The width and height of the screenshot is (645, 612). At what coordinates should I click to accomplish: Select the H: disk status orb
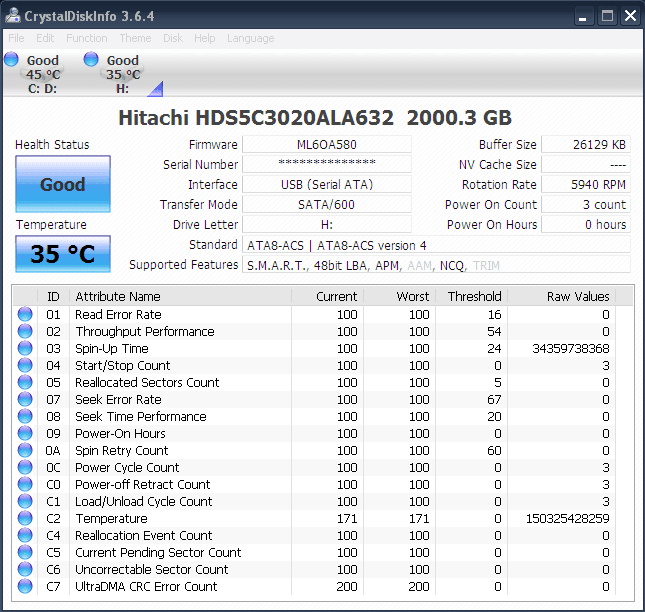click(91, 59)
